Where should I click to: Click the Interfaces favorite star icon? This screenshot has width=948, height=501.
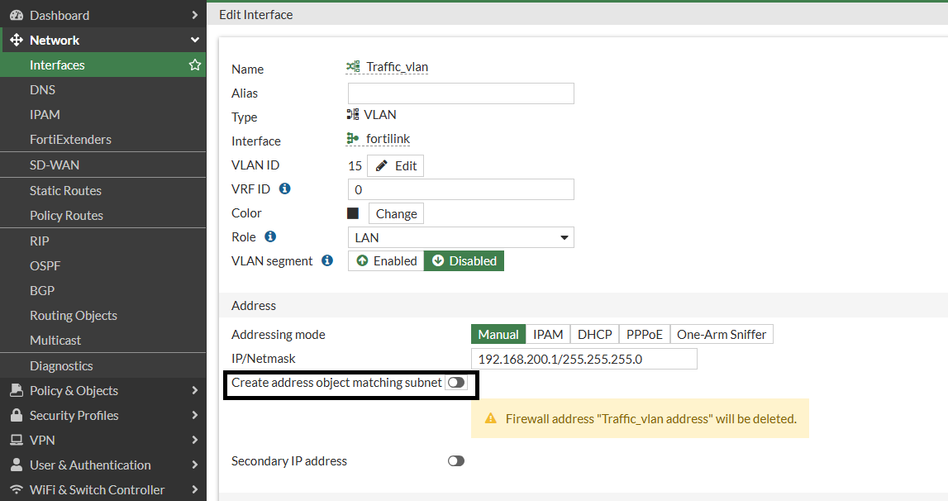click(195, 65)
